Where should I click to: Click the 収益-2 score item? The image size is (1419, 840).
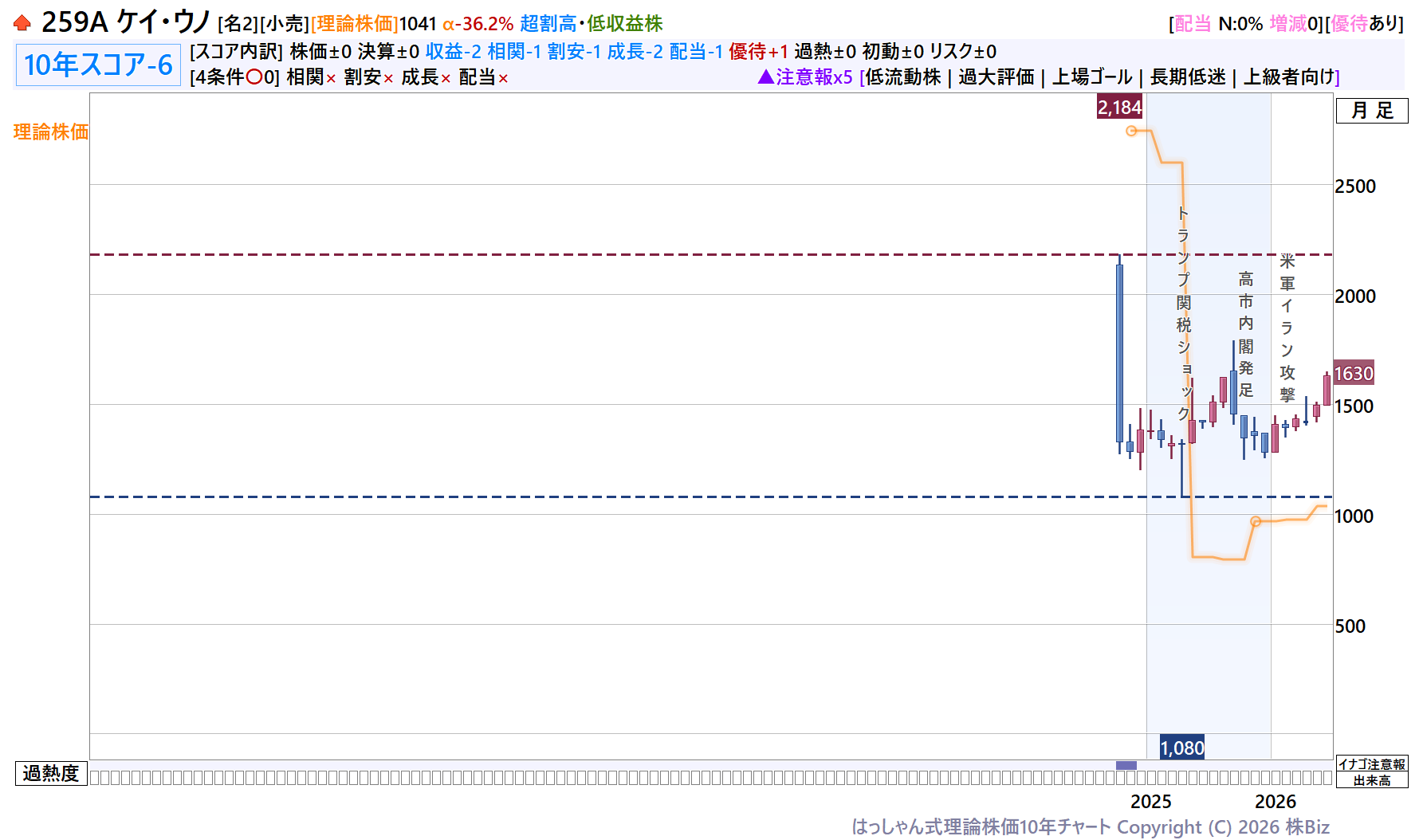pos(454,52)
